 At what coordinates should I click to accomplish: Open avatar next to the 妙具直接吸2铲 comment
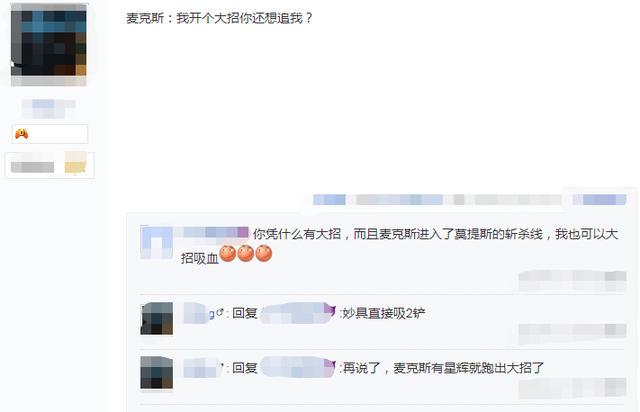pos(156,318)
